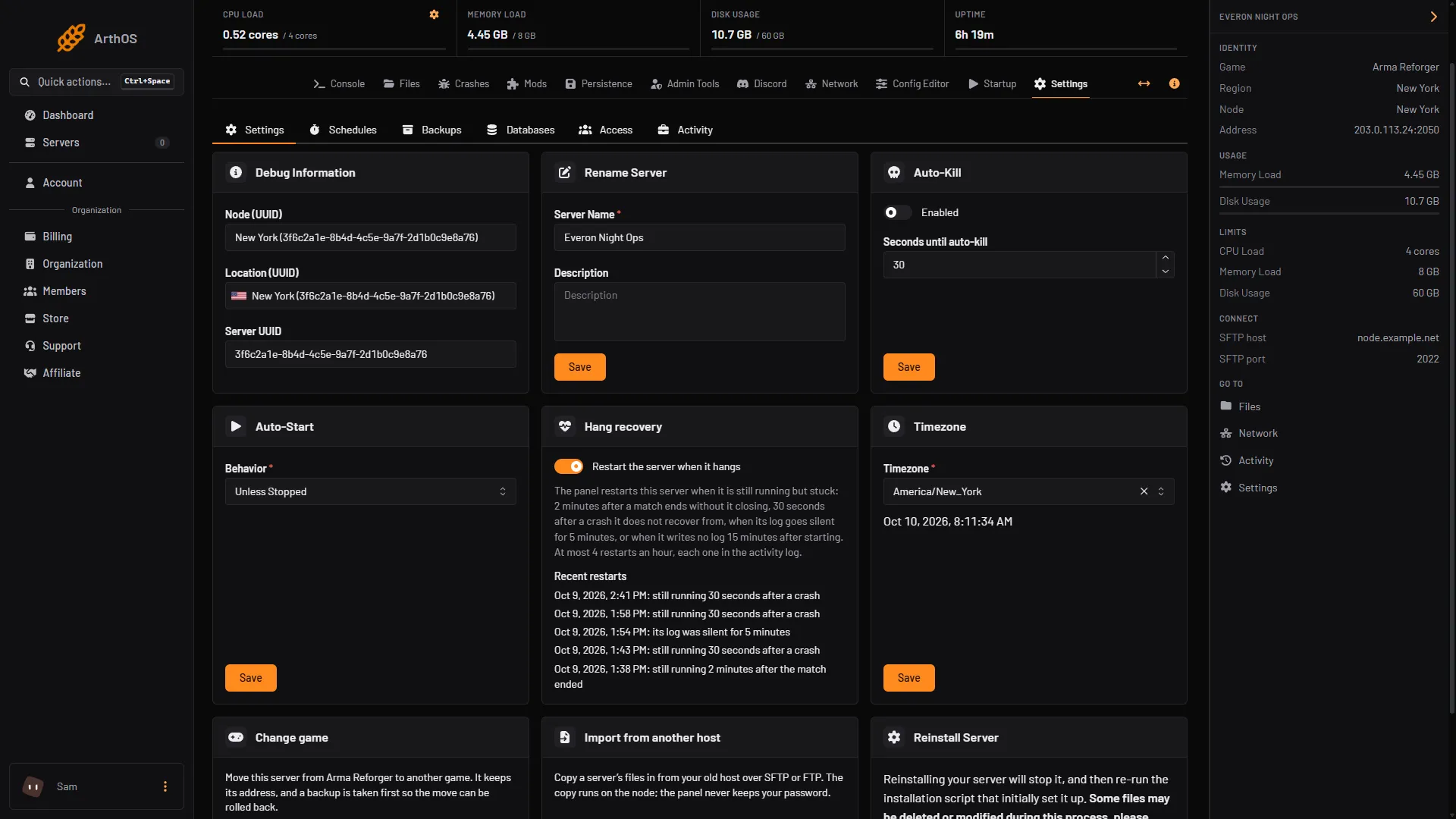1456x819 pixels.
Task: Switch to the Schedules sub-tab
Action: point(343,130)
